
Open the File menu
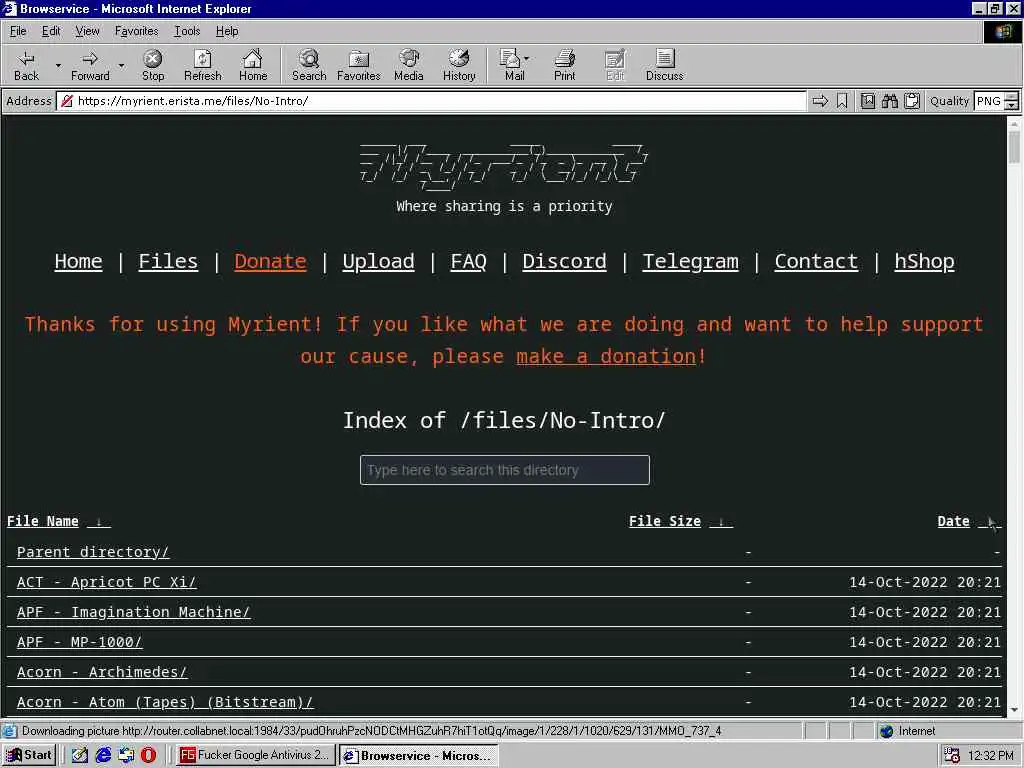tap(18, 31)
